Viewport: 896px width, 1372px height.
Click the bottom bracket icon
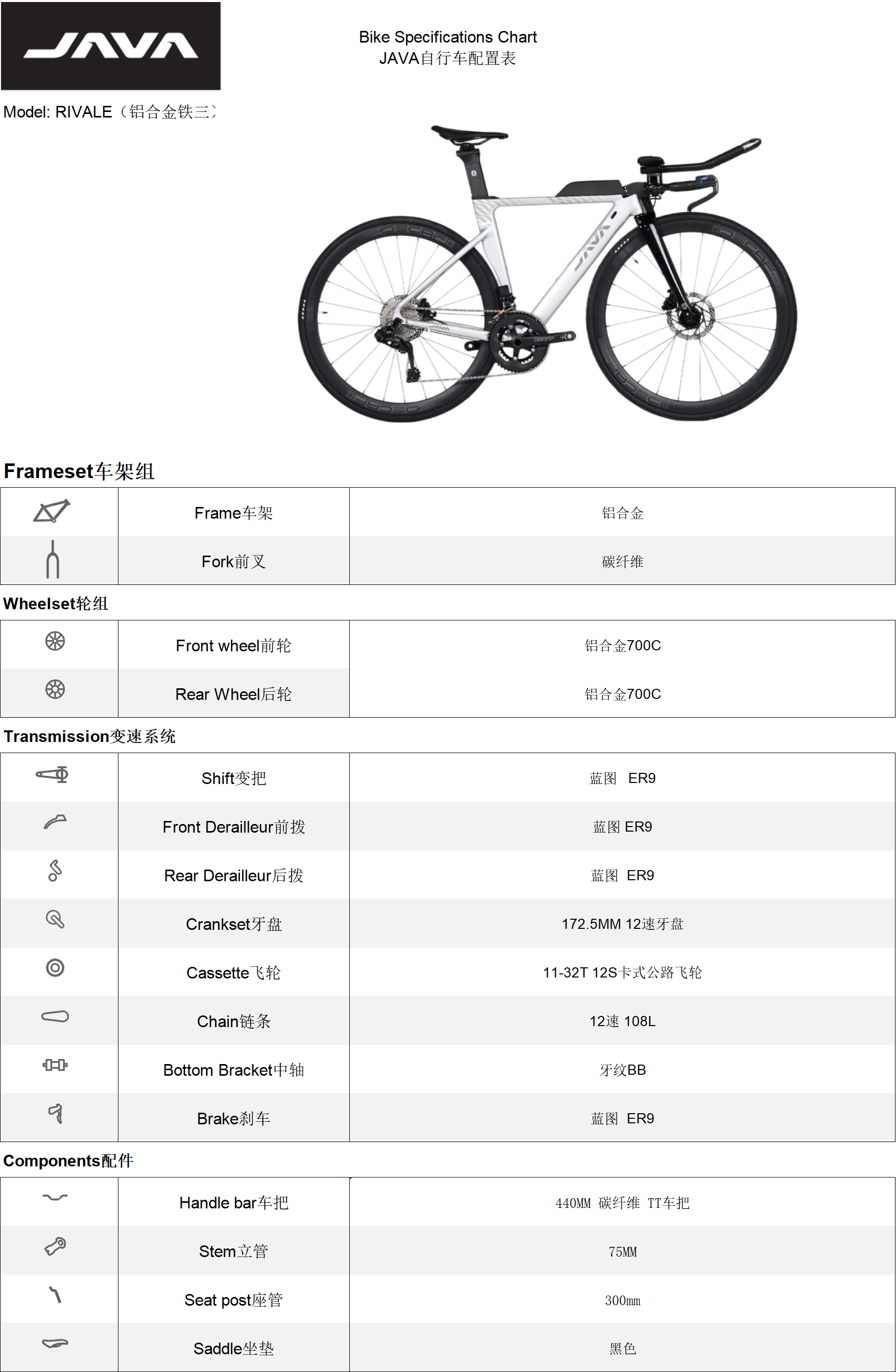(x=55, y=1065)
